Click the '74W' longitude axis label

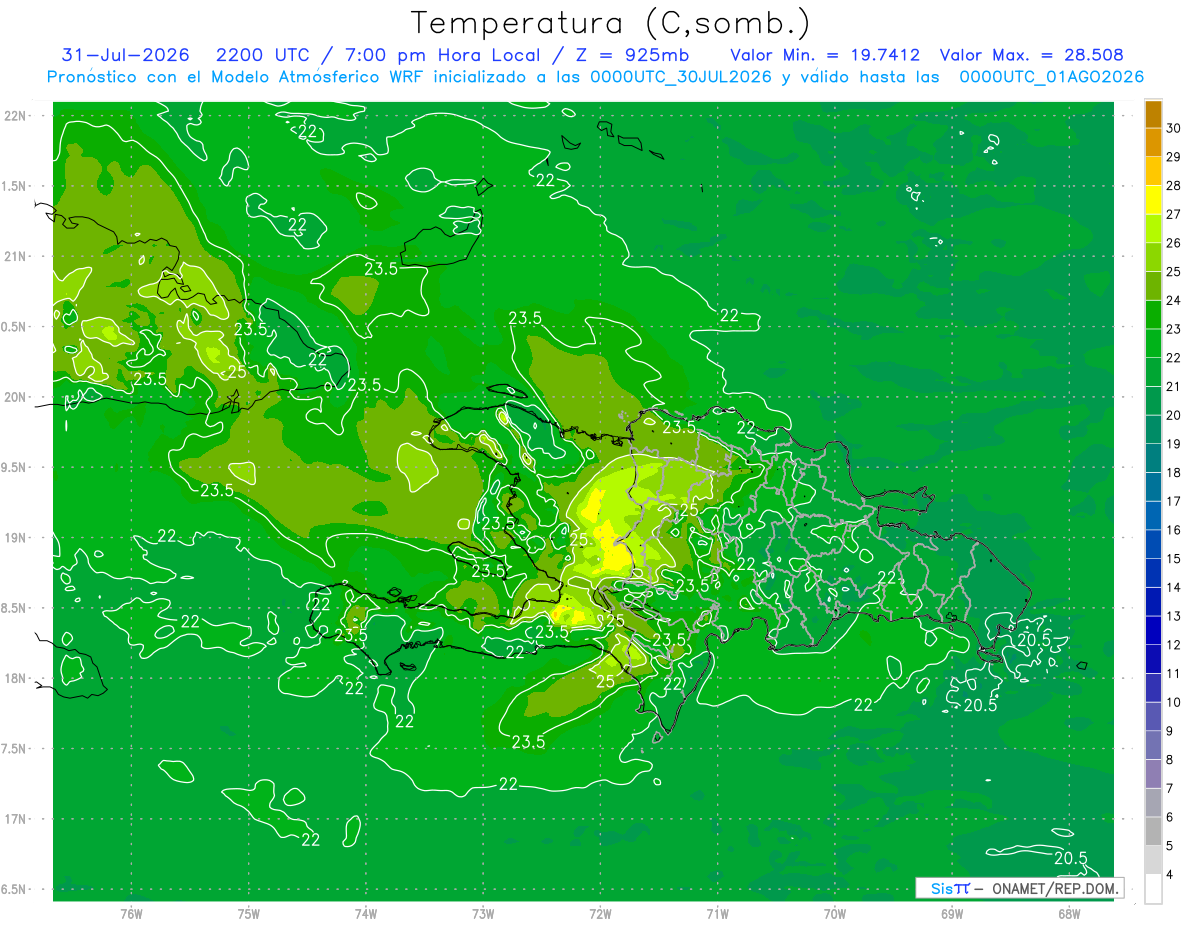[x=366, y=914]
